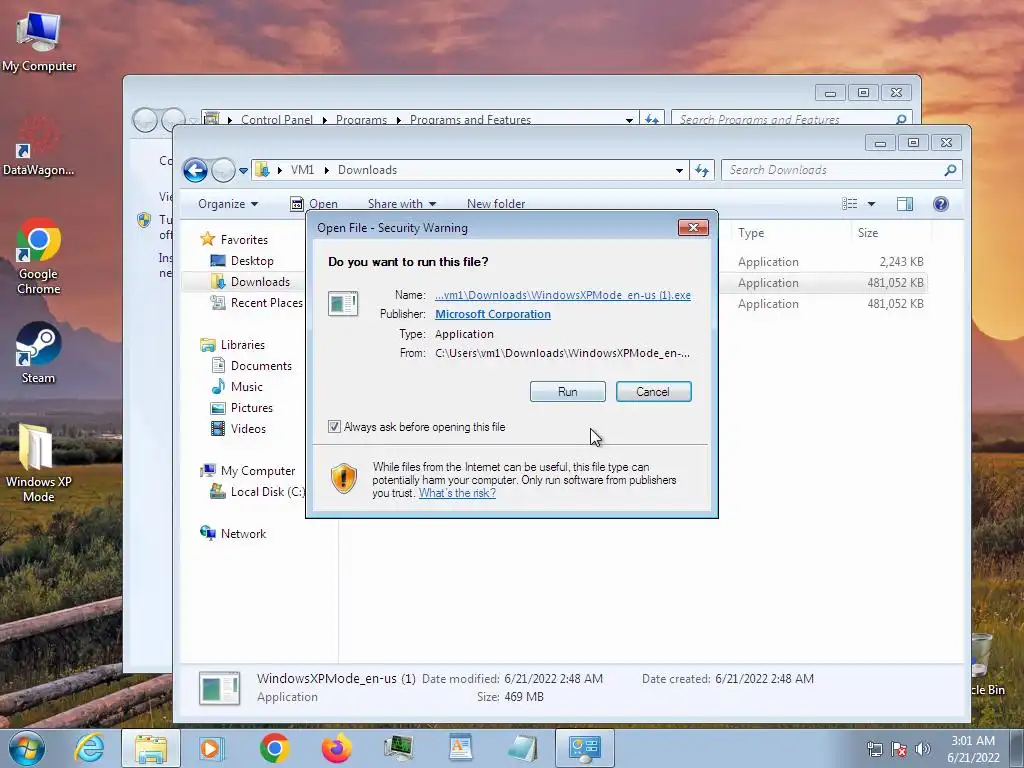Click the What's the risk? link
Screen dimensions: 1024x768
pos(457,493)
